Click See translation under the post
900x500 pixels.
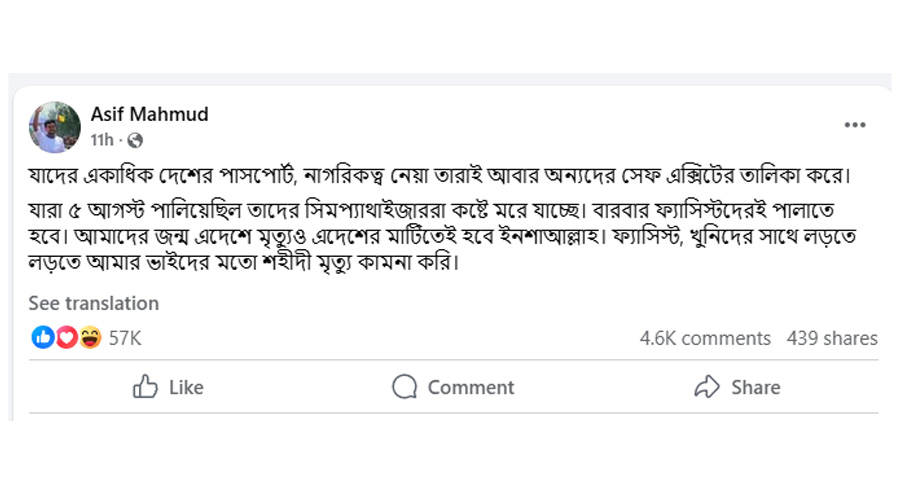(93, 303)
